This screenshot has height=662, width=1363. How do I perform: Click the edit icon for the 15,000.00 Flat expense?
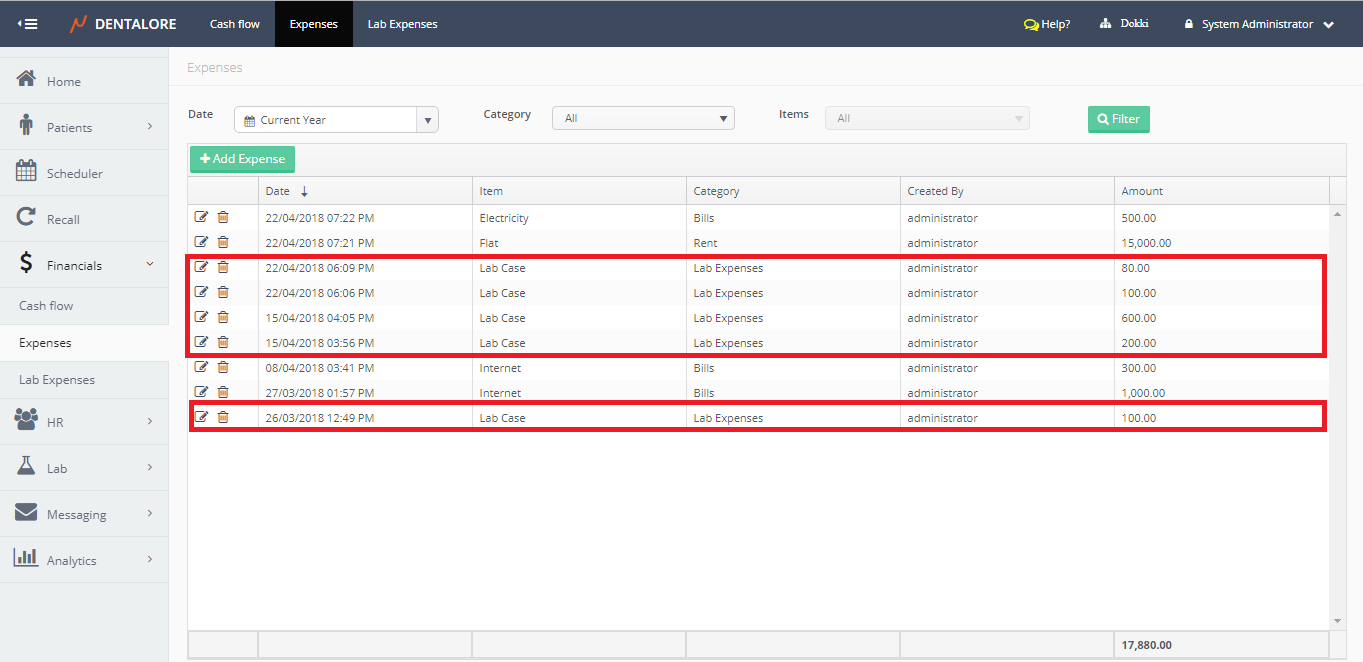pos(201,242)
